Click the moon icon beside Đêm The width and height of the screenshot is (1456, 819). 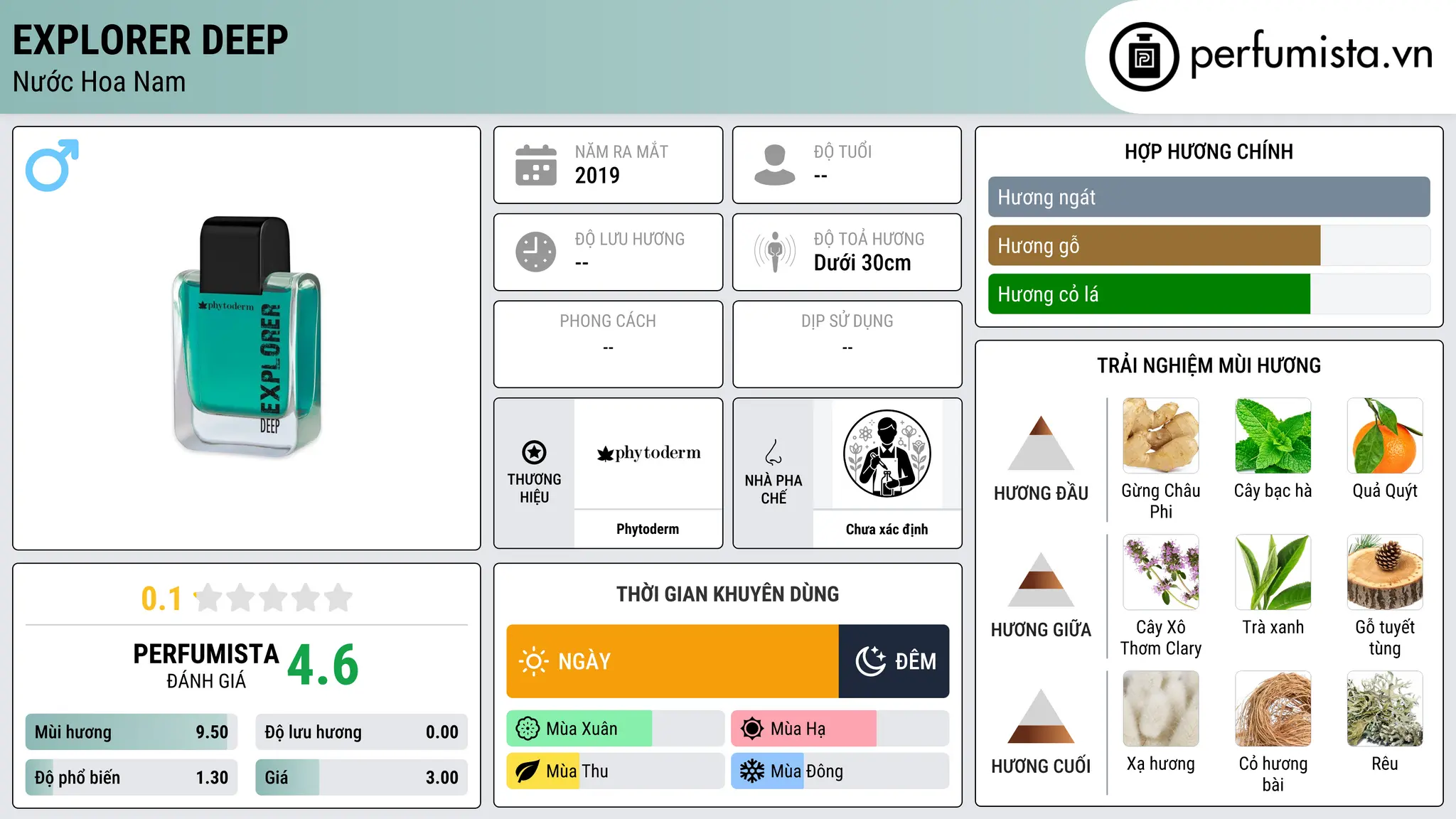[871, 661]
